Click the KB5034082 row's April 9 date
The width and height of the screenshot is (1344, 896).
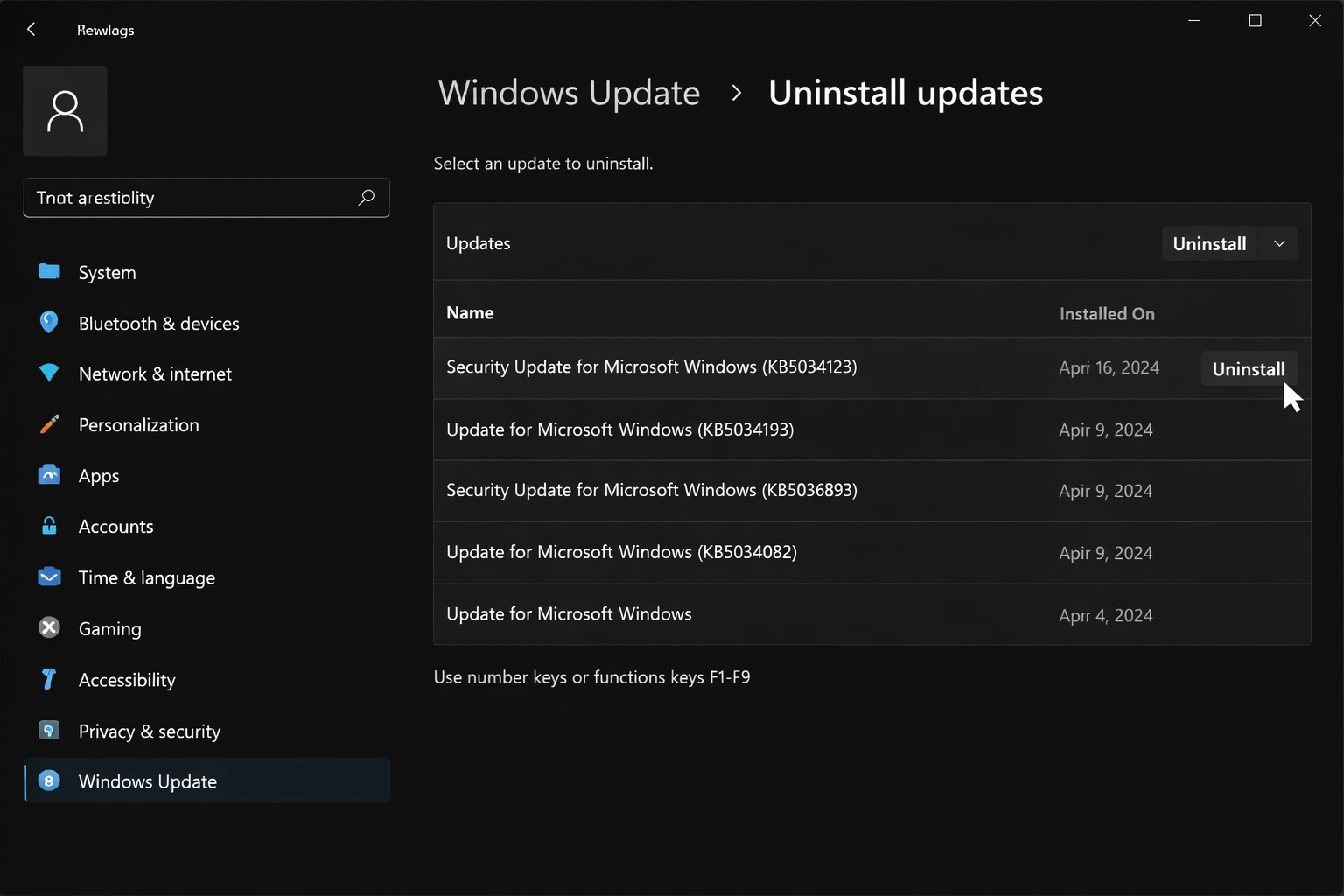[1106, 553]
